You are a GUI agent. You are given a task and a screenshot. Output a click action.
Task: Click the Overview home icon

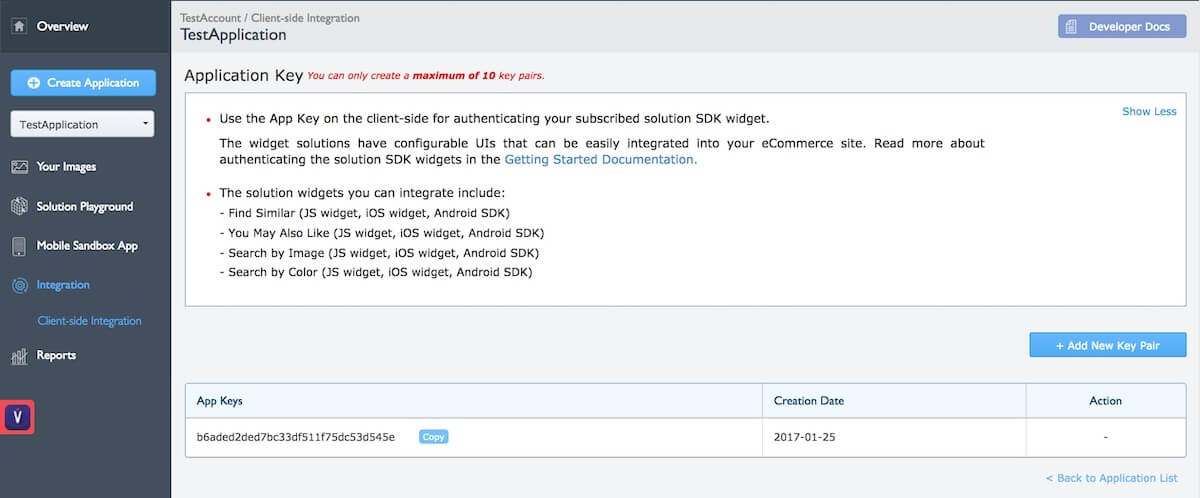pyautogui.click(x=19, y=26)
